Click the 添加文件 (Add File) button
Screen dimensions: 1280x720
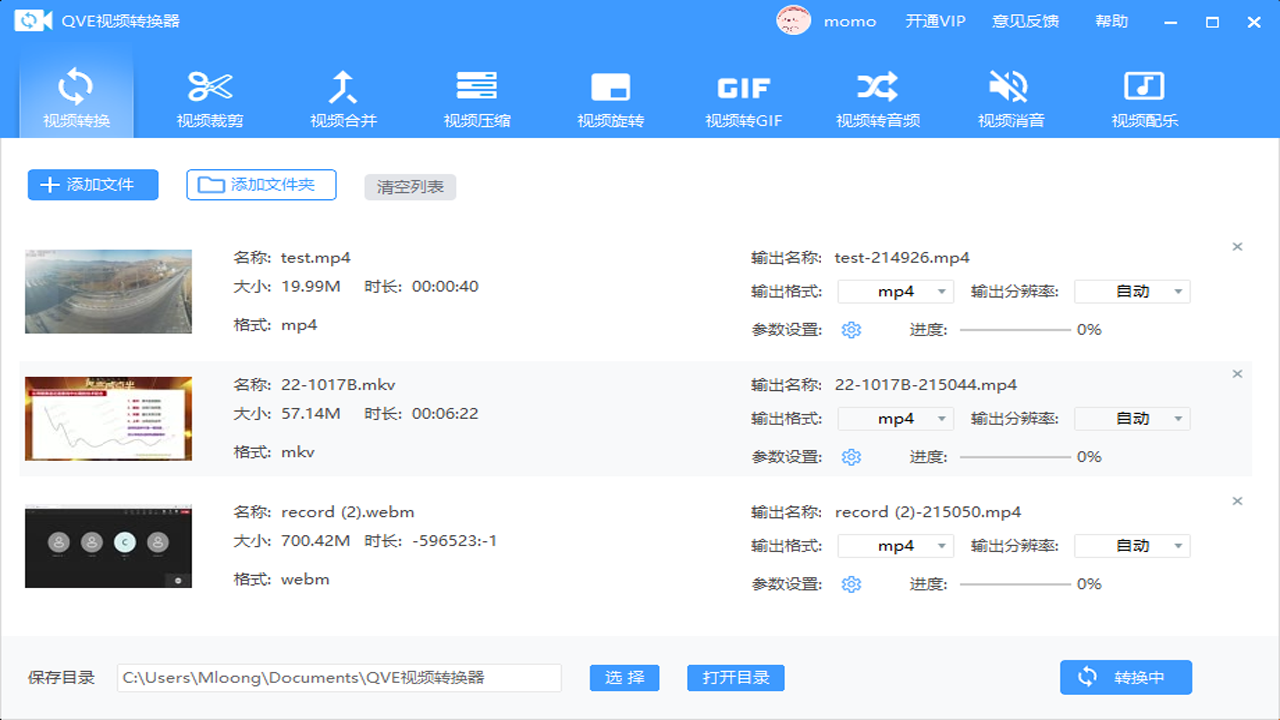(x=92, y=185)
